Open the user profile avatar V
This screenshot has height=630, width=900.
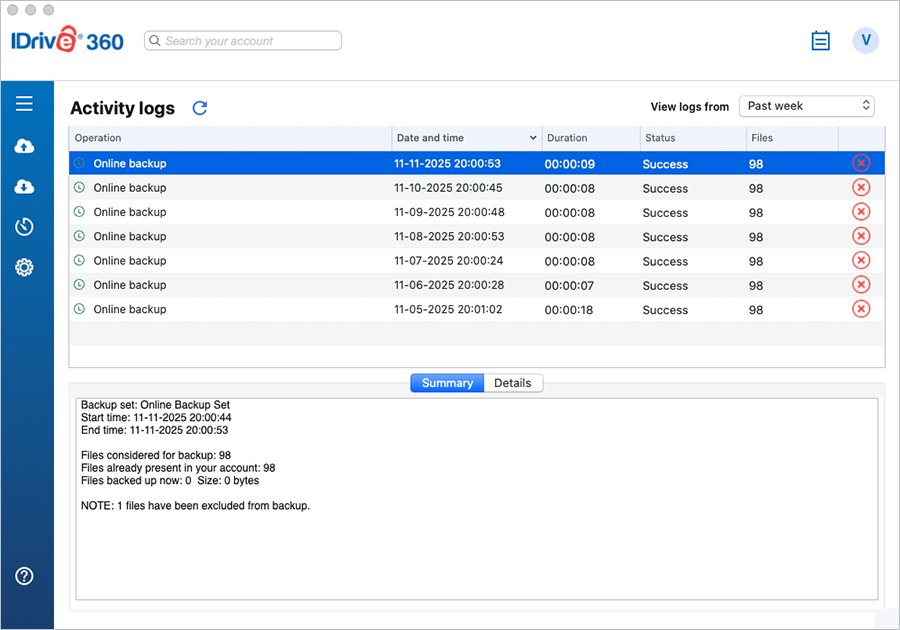(865, 40)
